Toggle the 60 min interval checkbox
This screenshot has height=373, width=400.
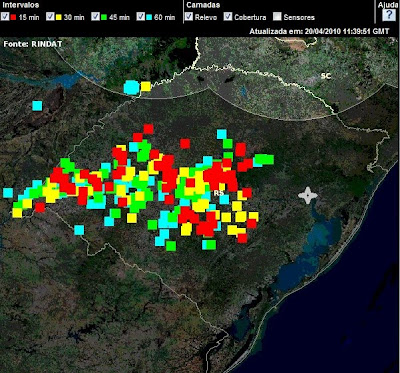pyautogui.click(x=141, y=16)
